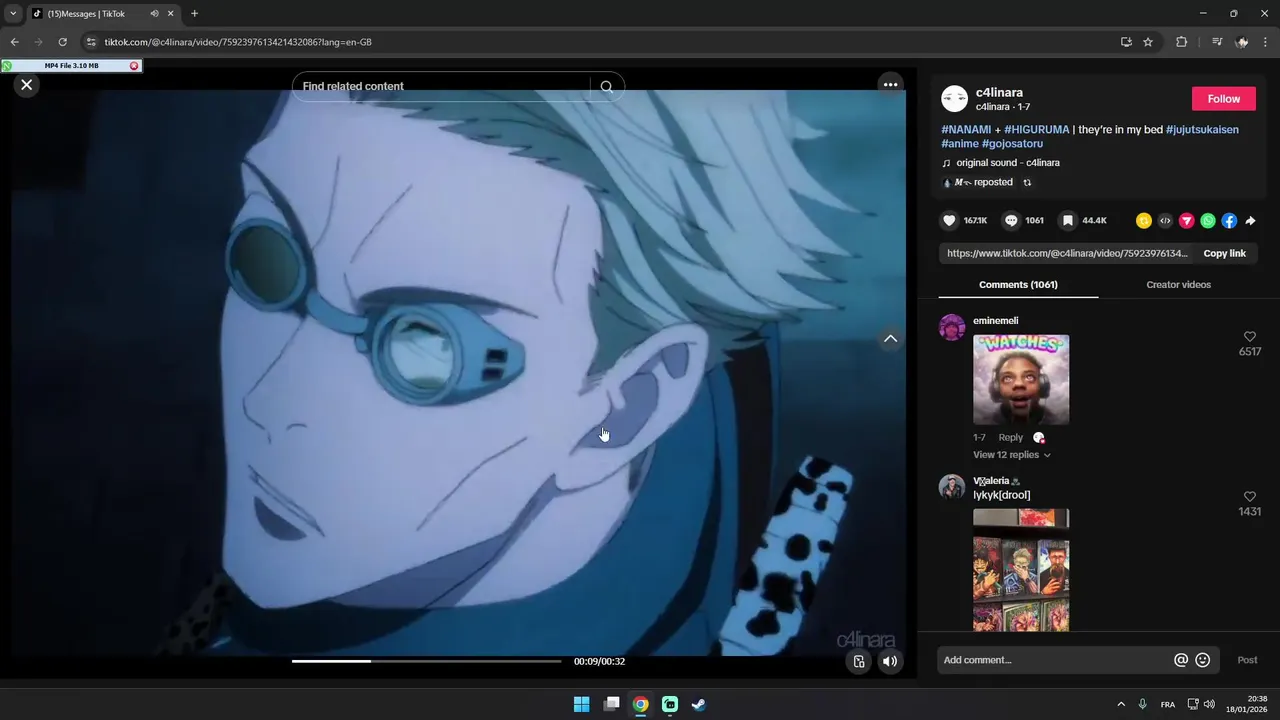Screen dimensions: 1280x720
Task: Open the #NANAMI hashtag
Action: tap(966, 130)
